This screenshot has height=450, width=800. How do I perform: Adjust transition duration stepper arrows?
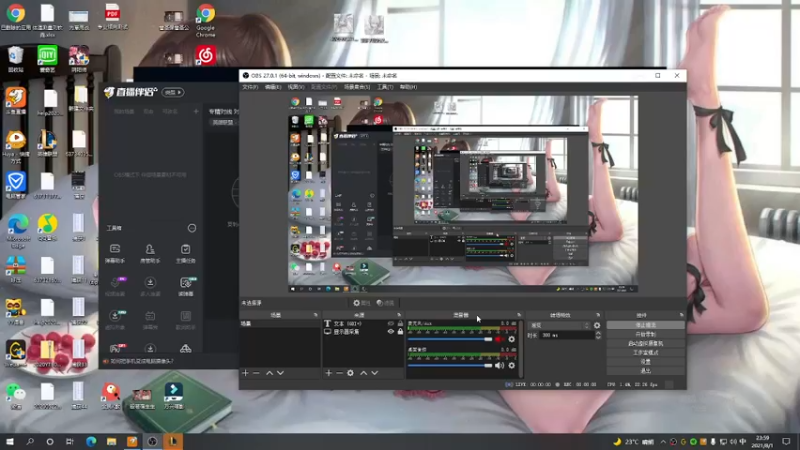598,335
